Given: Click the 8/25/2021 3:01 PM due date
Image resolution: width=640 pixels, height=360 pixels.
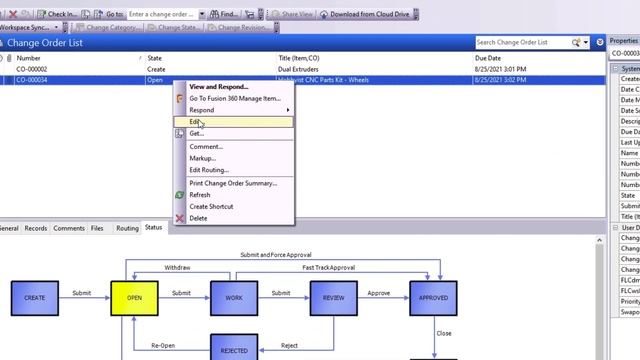Looking at the screenshot, I should (500, 69).
